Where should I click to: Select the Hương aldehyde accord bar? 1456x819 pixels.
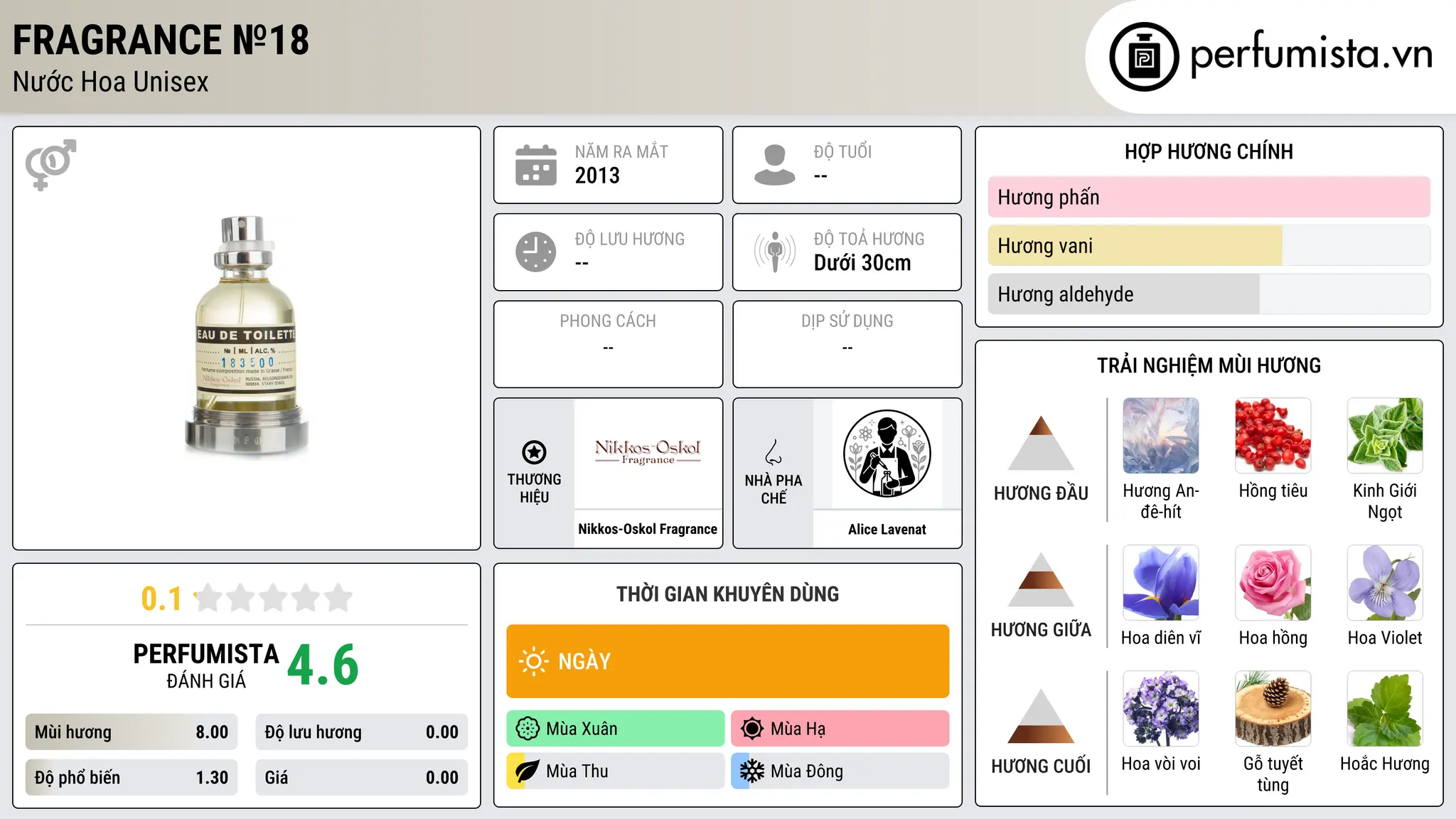coord(1209,294)
